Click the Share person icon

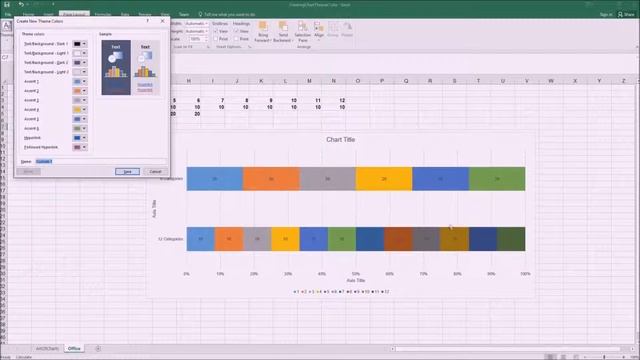coord(620,14)
